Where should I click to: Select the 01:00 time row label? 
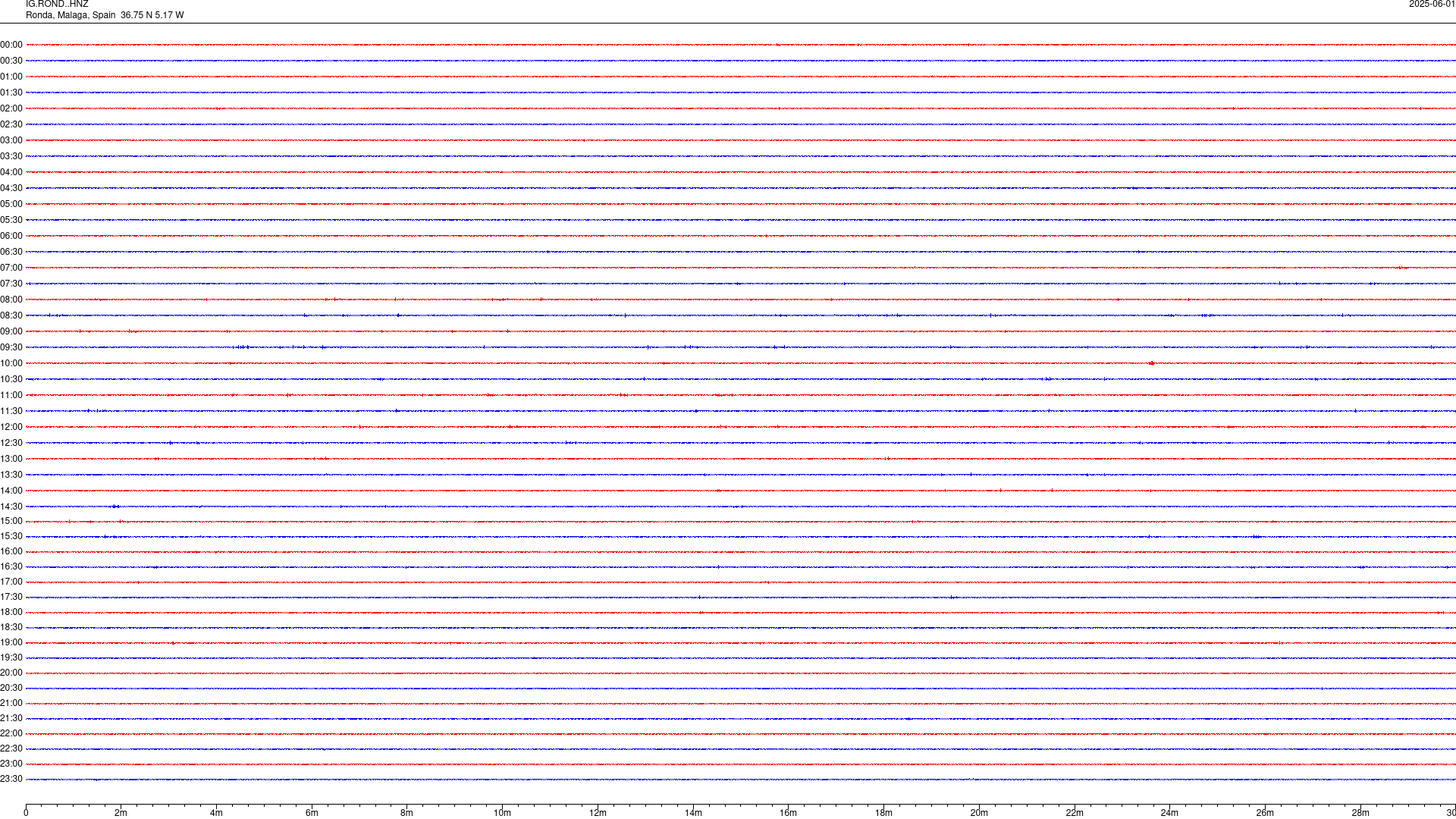11,77
